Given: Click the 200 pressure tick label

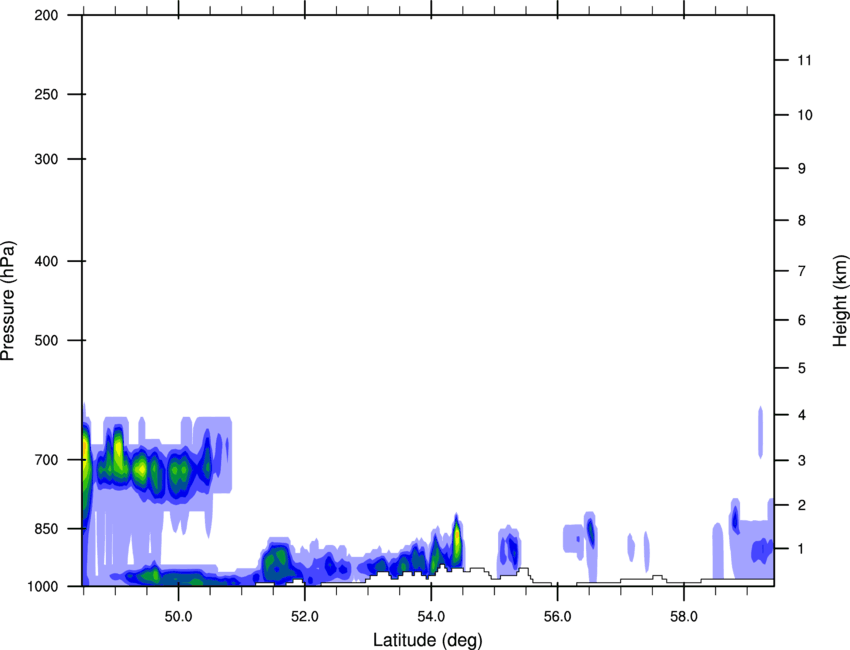Looking at the screenshot, I should click(x=46, y=15).
